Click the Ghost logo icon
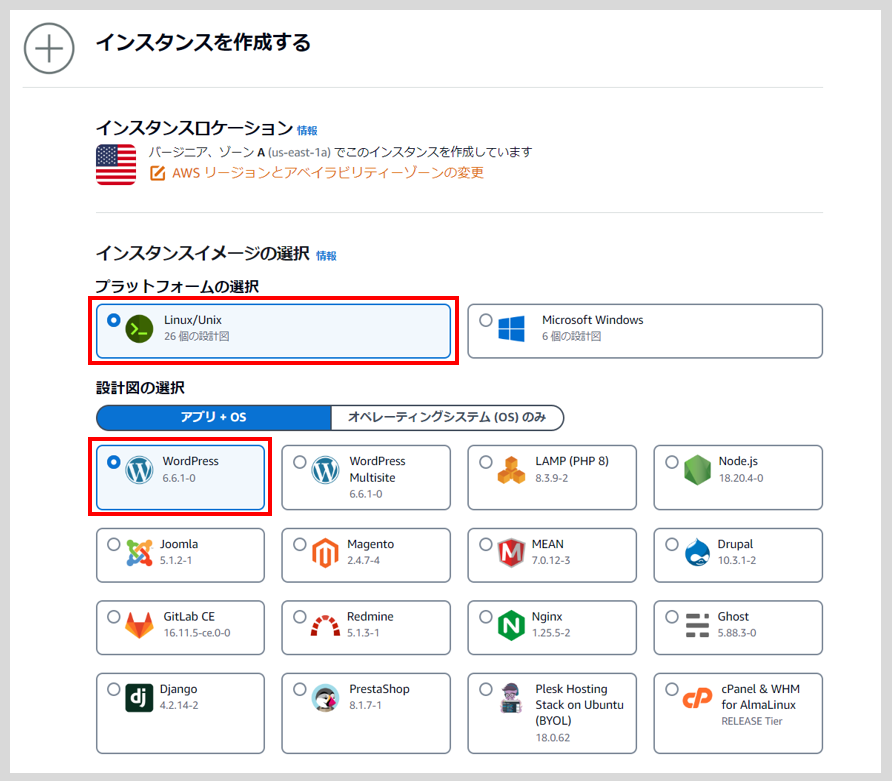This screenshot has height=781, width=892. pyautogui.click(x=697, y=626)
